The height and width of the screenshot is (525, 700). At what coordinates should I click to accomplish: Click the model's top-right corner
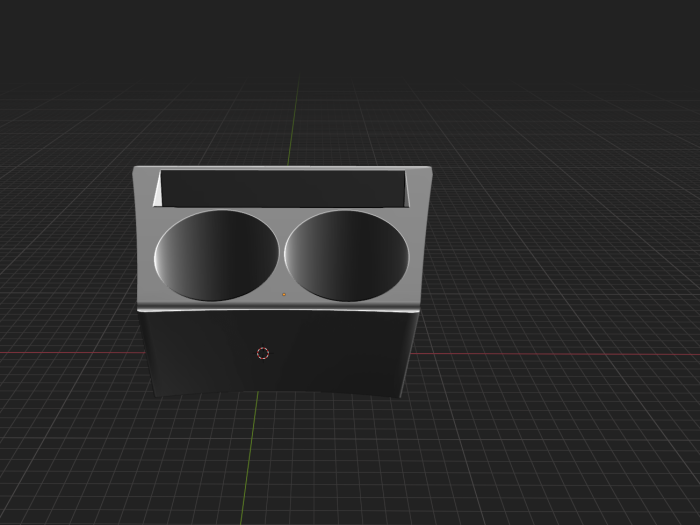click(428, 171)
